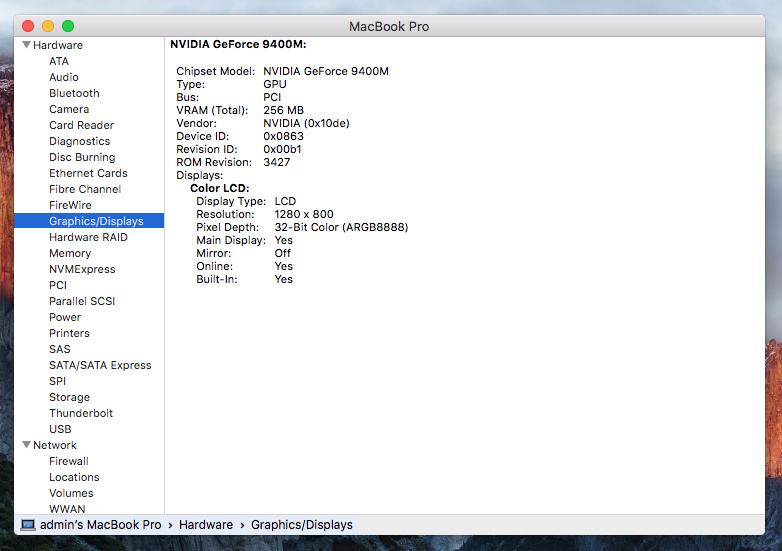Open the Memory section
Image resolution: width=782 pixels, height=551 pixels.
click(70, 253)
